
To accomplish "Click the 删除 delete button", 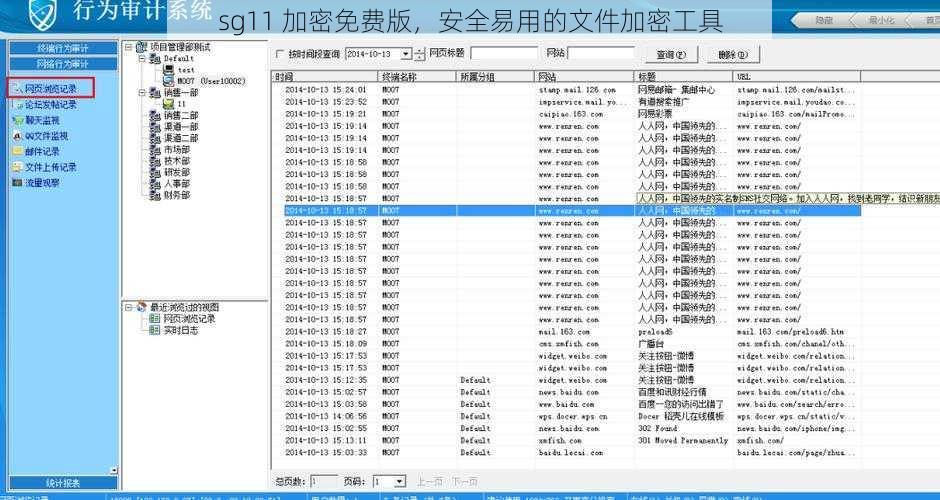I will coord(733,55).
